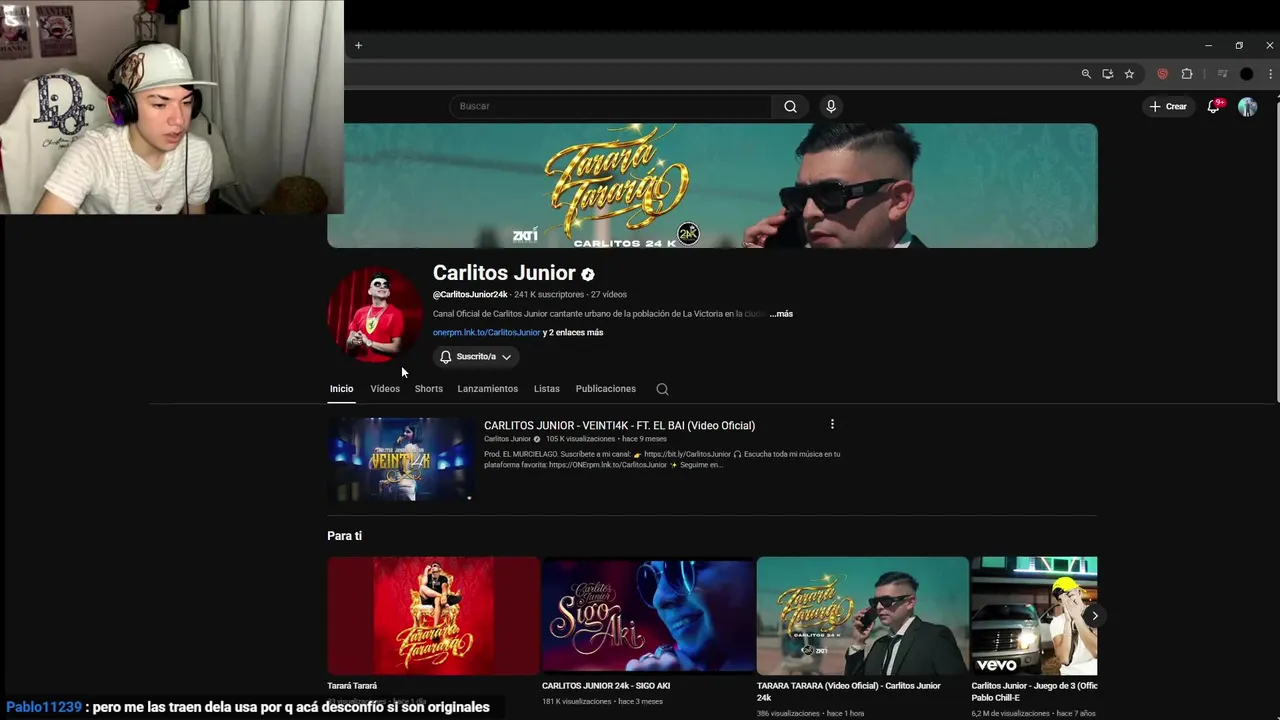Switch to the Videos tab
Viewport: 1280px width, 720px height.
[x=385, y=389]
